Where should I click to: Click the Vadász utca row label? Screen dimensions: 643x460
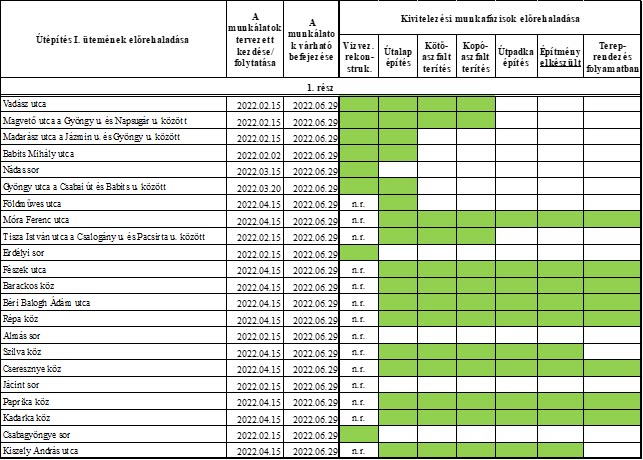pos(25,104)
